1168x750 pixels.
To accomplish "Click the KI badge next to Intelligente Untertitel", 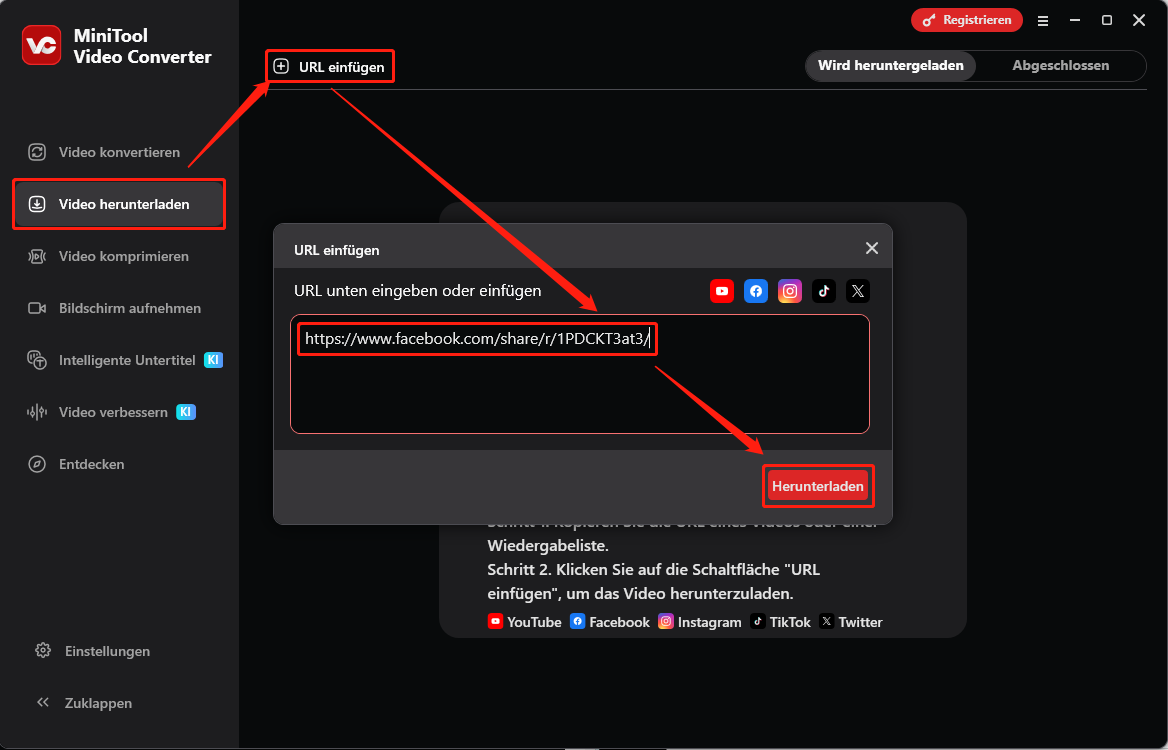I will click(x=213, y=360).
